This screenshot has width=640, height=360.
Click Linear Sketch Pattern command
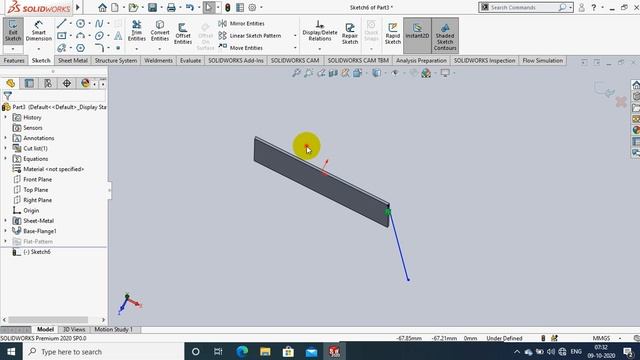[250, 36]
